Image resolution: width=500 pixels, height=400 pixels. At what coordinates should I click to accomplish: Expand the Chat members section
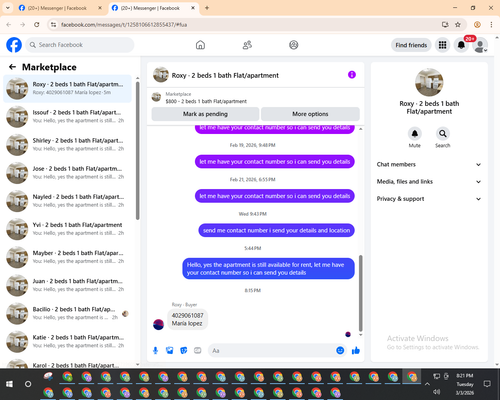pos(429,164)
